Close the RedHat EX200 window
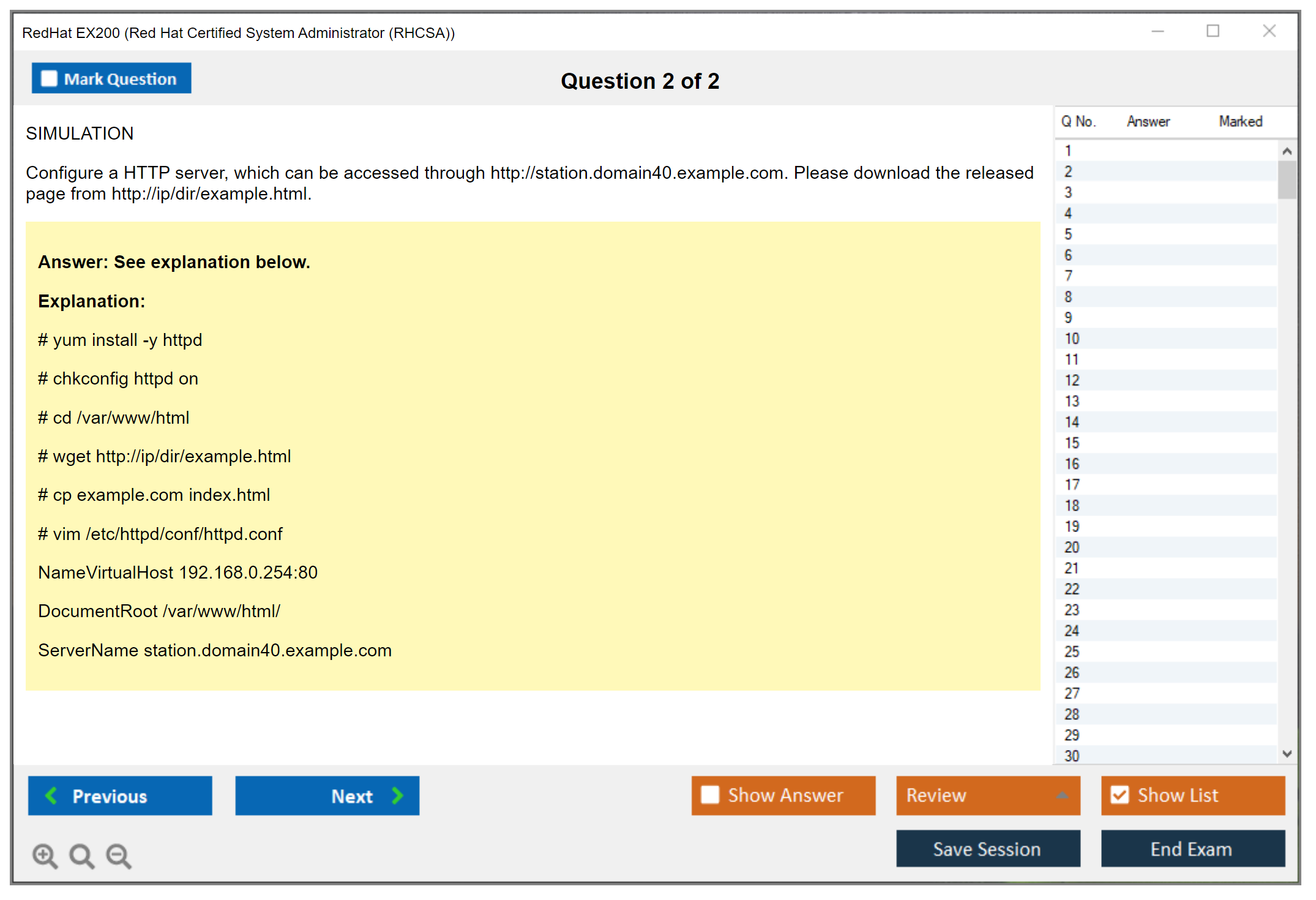Screen dimensions: 1316x900 [1269, 31]
